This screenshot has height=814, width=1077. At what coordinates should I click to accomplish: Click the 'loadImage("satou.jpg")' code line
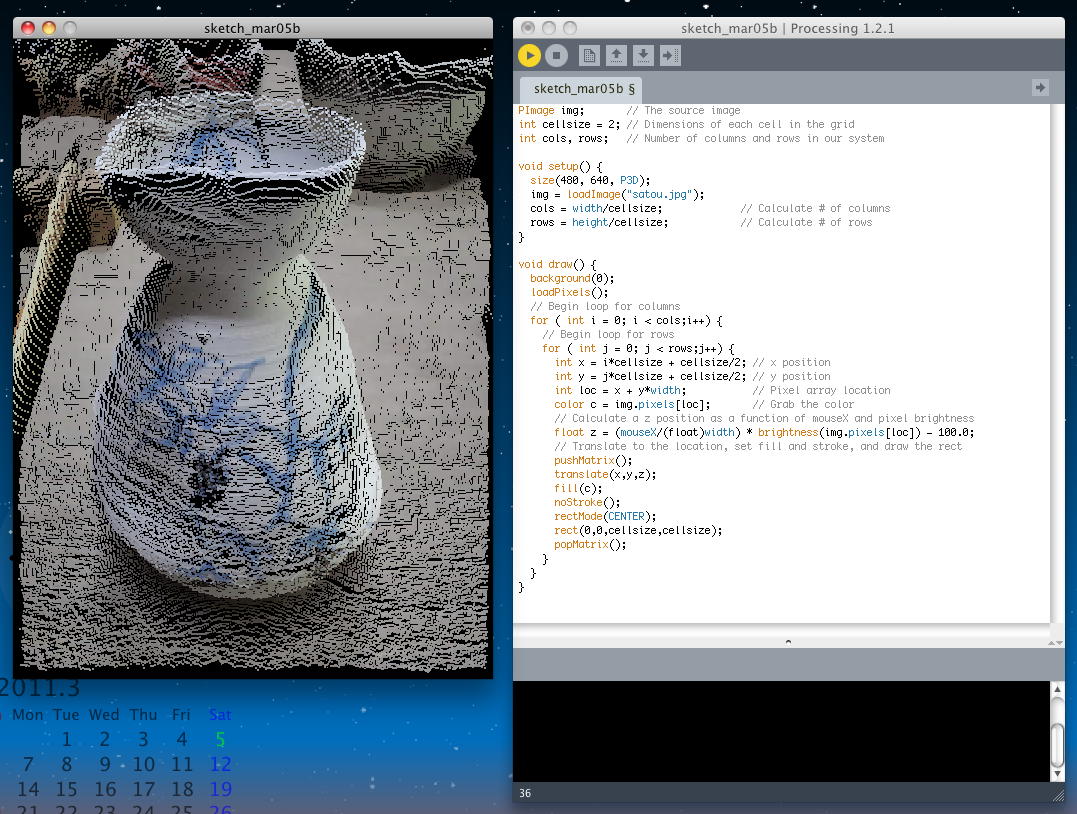(x=617, y=194)
